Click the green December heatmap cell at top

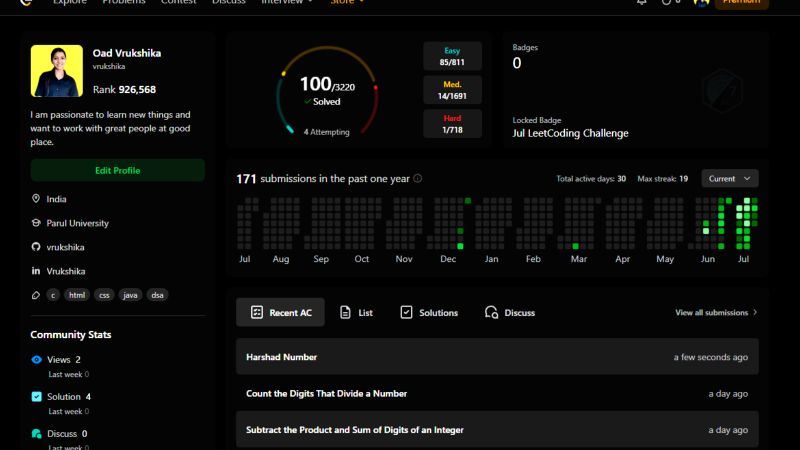[468, 201]
